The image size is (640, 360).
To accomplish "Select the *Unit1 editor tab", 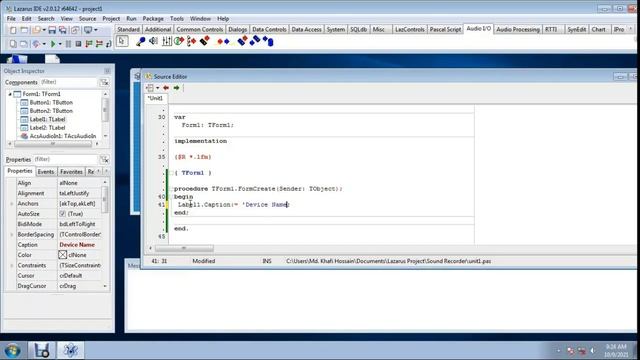I will click(x=155, y=98).
